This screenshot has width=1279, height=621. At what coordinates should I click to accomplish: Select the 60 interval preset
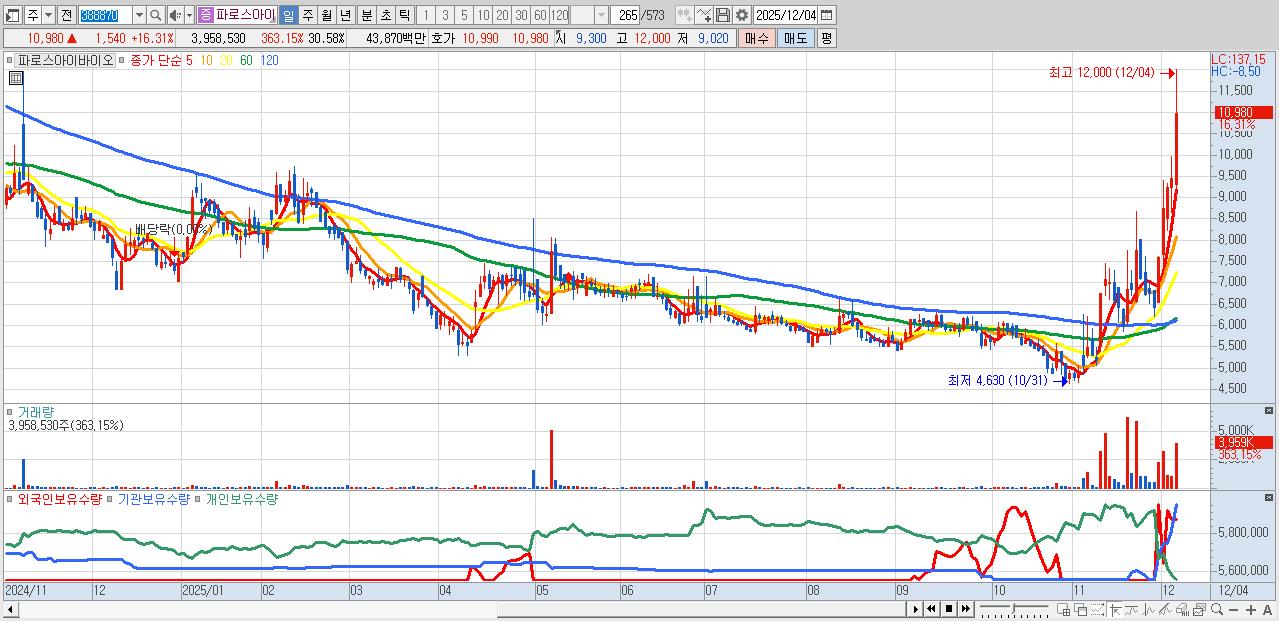click(x=540, y=16)
